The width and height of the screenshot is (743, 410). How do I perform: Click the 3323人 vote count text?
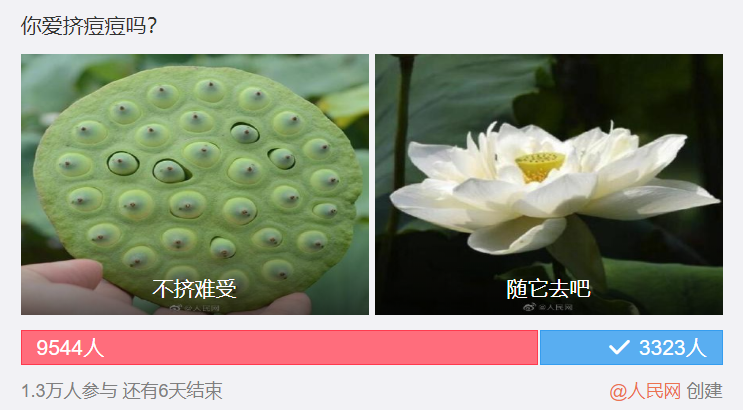[x=672, y=348]
